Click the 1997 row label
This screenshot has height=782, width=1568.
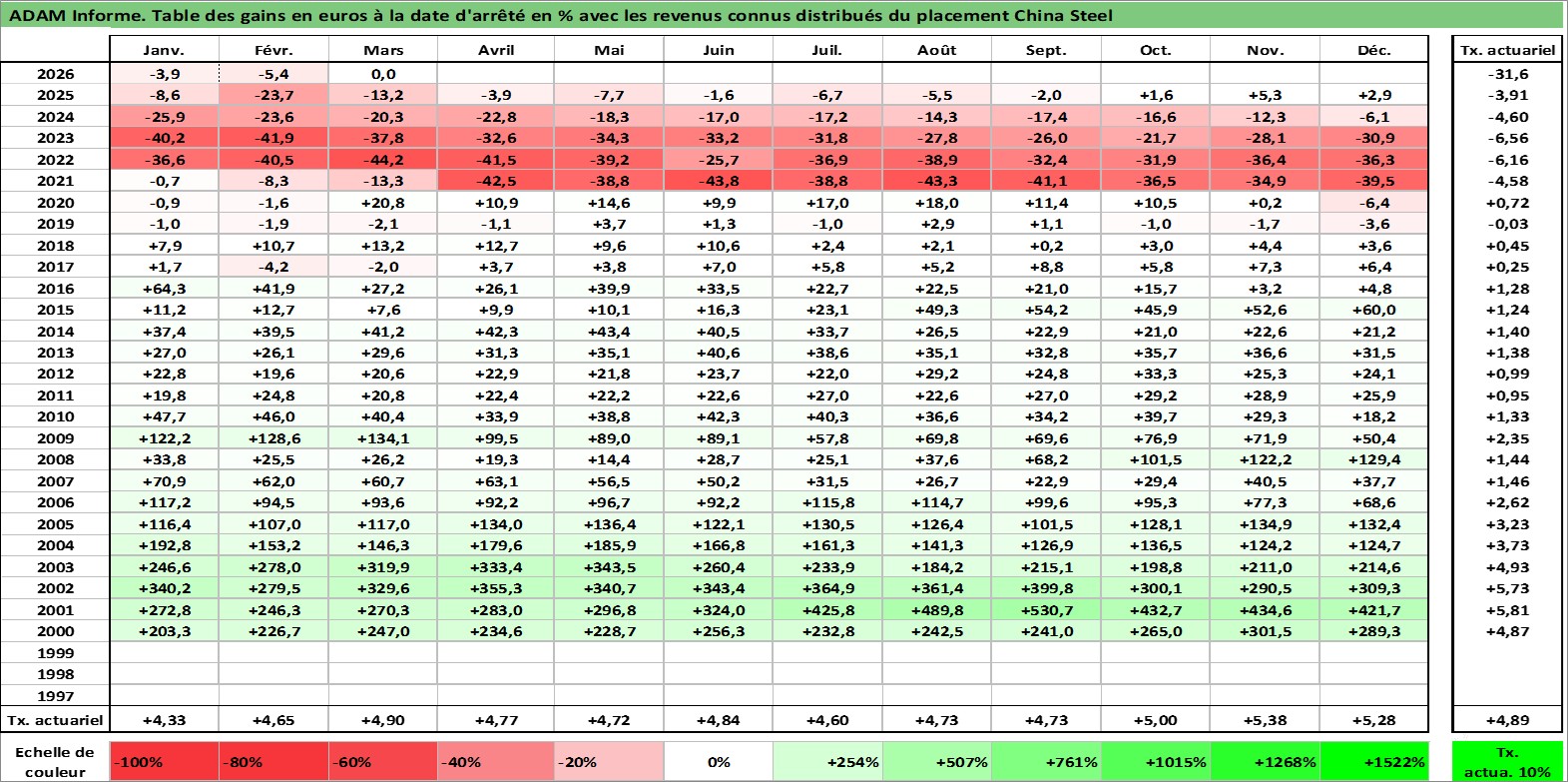55,696
